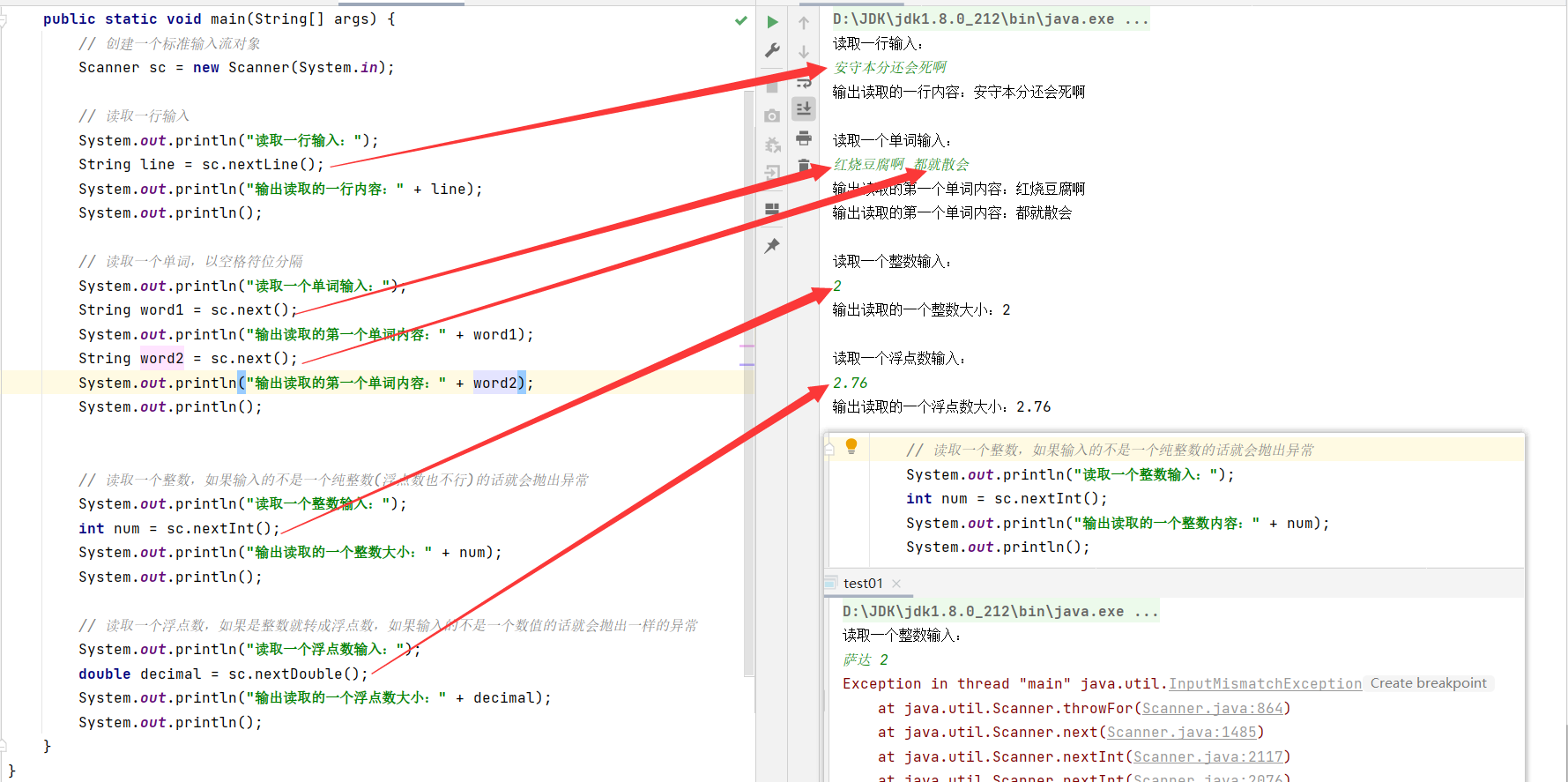
Task: Open the InputMismatchException link
Action: (1265, 684)
